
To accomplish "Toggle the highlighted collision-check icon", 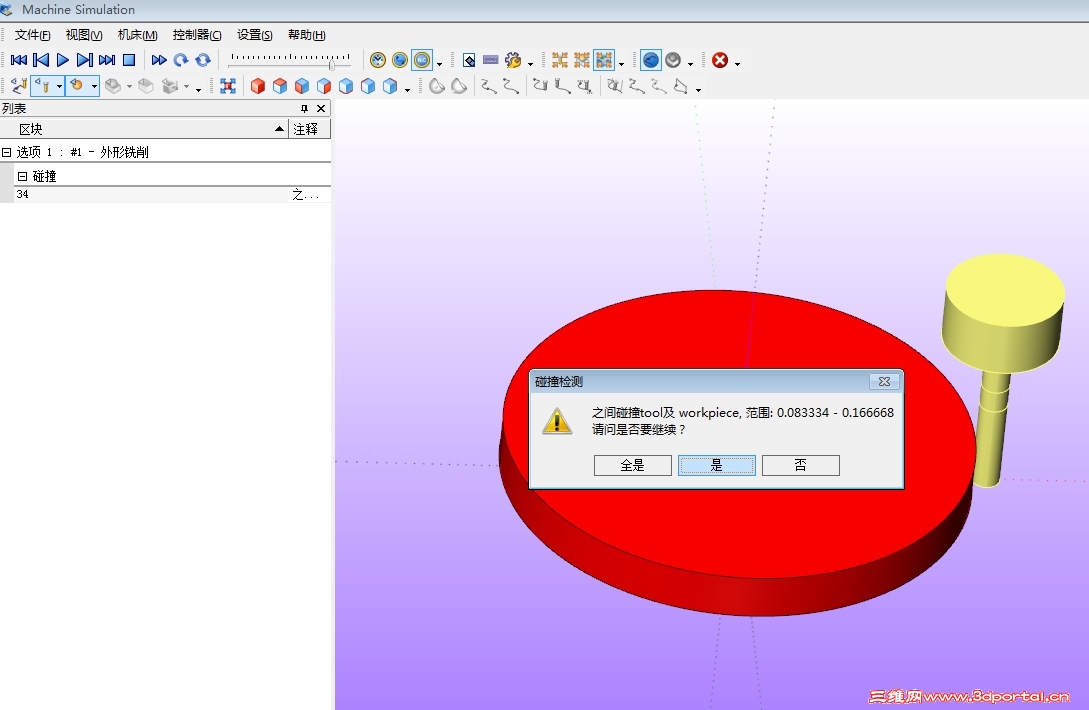I will pyautogui.click(x=604, y=60).
